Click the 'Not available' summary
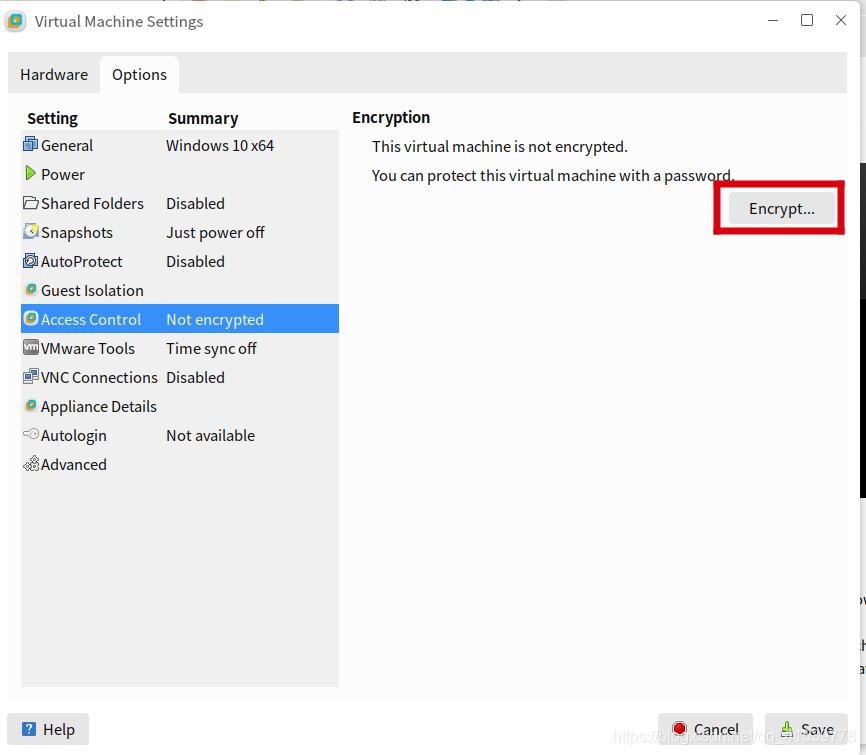 [x=210, y=435]
